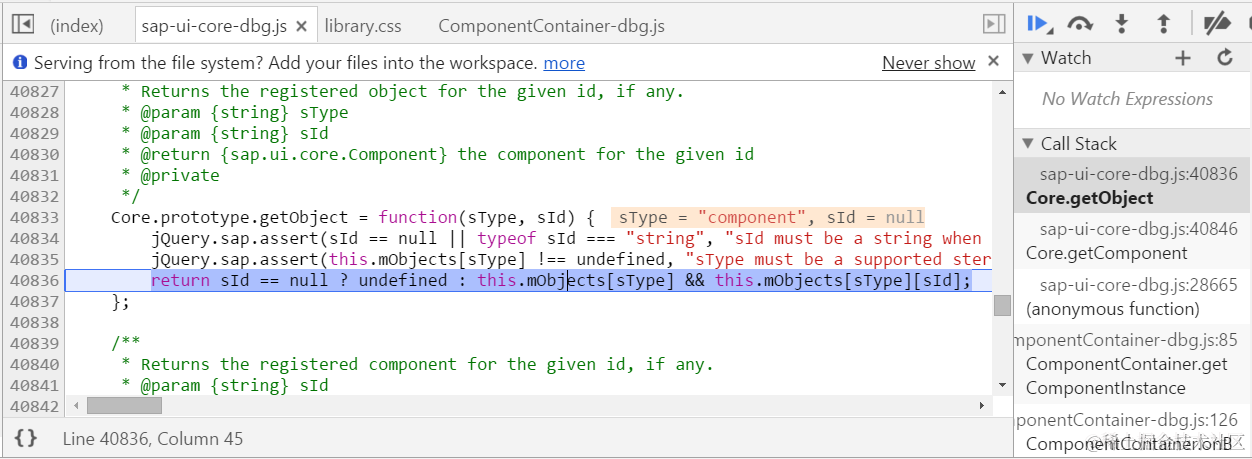Click the left arrow of horizontal scrollbar
Viewport: 1252px width, 459px height.
[76, 405]
